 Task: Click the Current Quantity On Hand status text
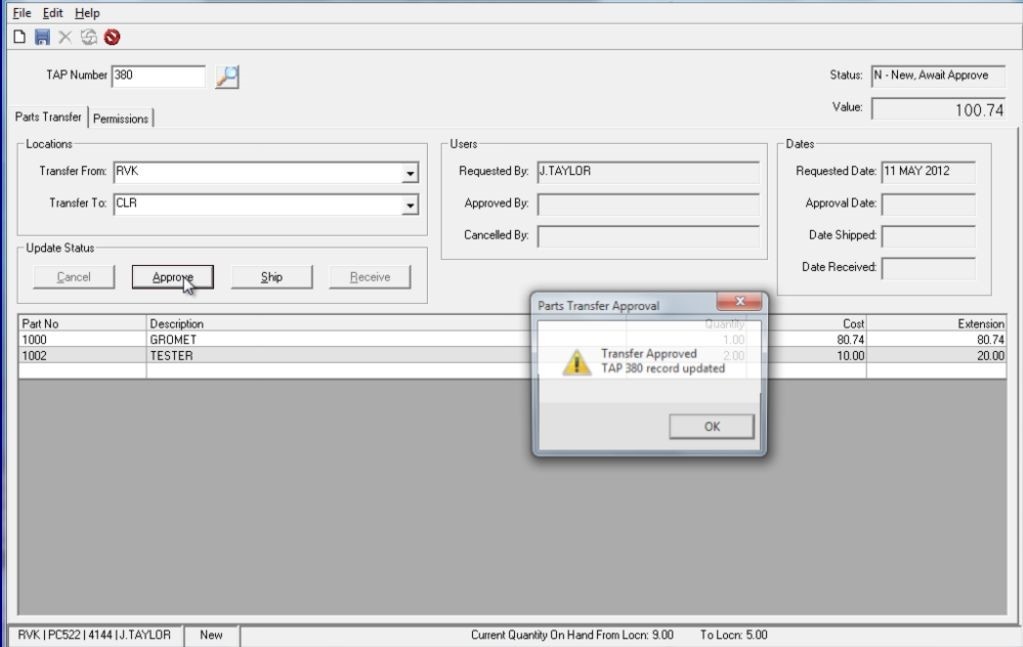[572, 635]
